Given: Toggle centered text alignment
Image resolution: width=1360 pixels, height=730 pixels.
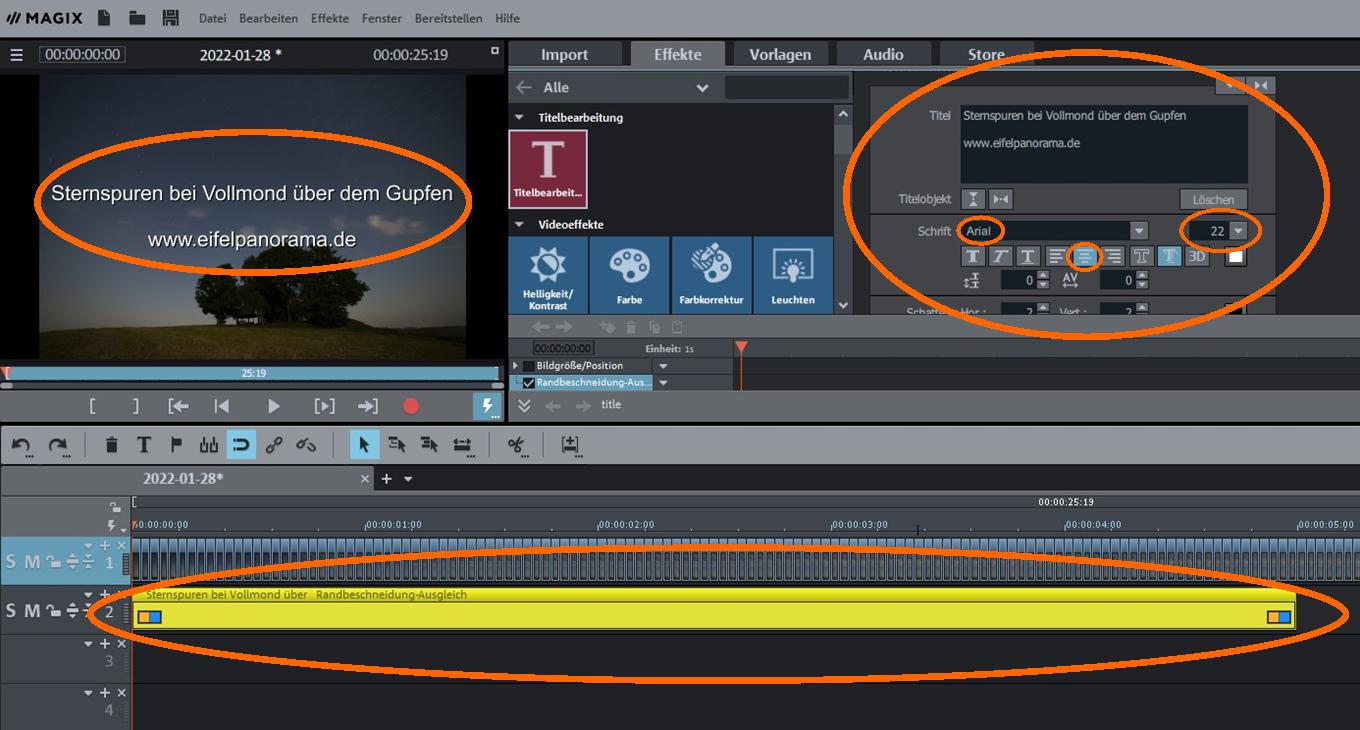Looking at the screenshot, I should (x=1084, y=257).
